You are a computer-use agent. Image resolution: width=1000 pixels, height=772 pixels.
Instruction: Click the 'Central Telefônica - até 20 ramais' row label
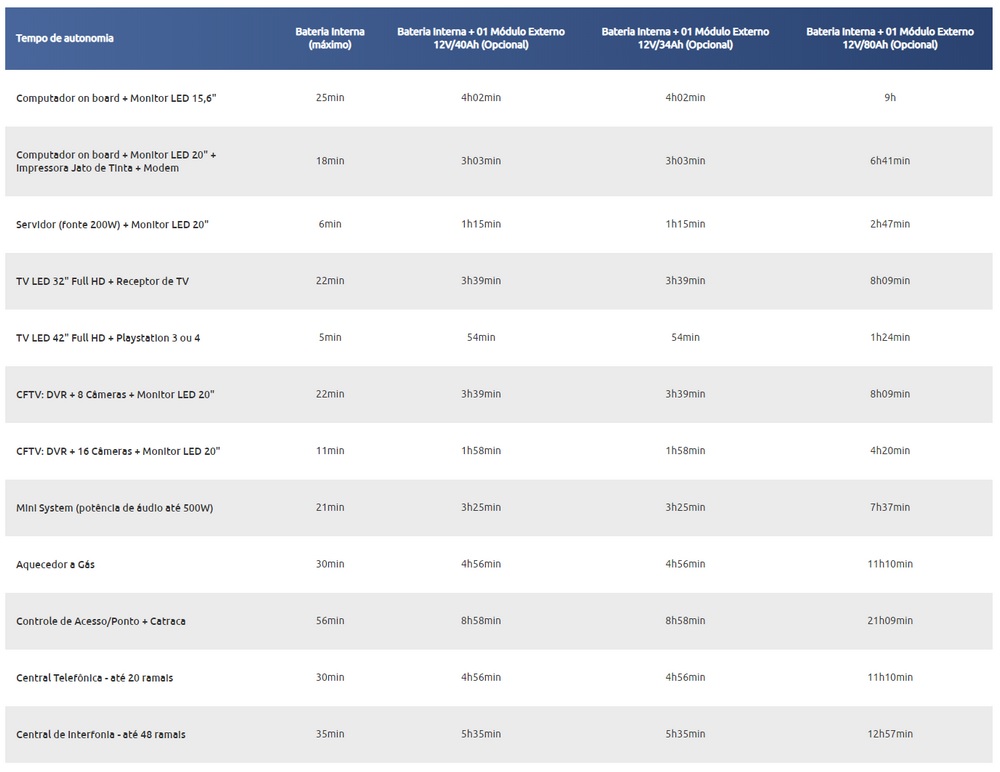(94, 678)
